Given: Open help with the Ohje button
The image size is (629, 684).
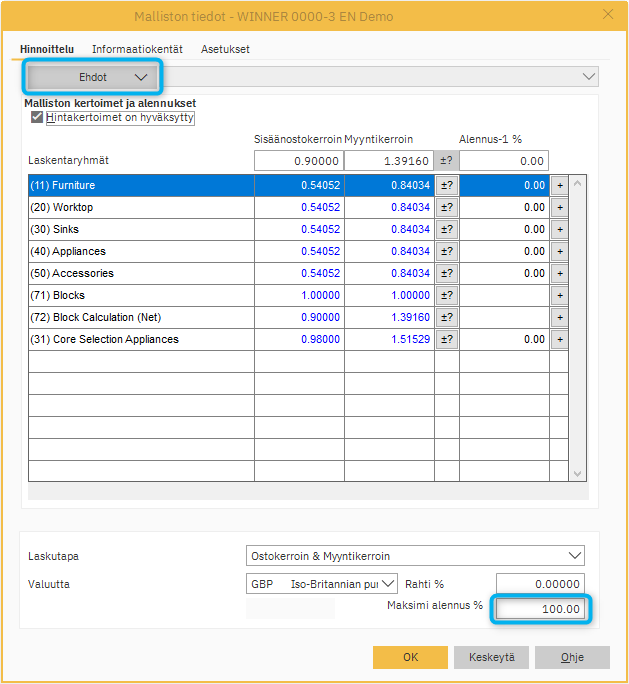Looking at the screenshot, I should click(x=572, y=658).
